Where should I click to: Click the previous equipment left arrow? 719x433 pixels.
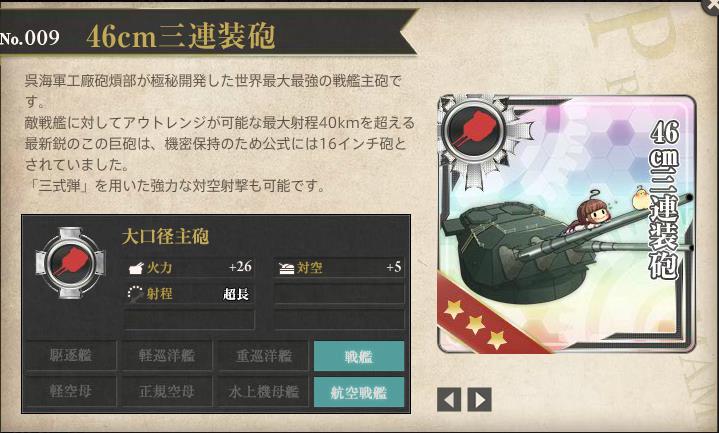(449, 400)
